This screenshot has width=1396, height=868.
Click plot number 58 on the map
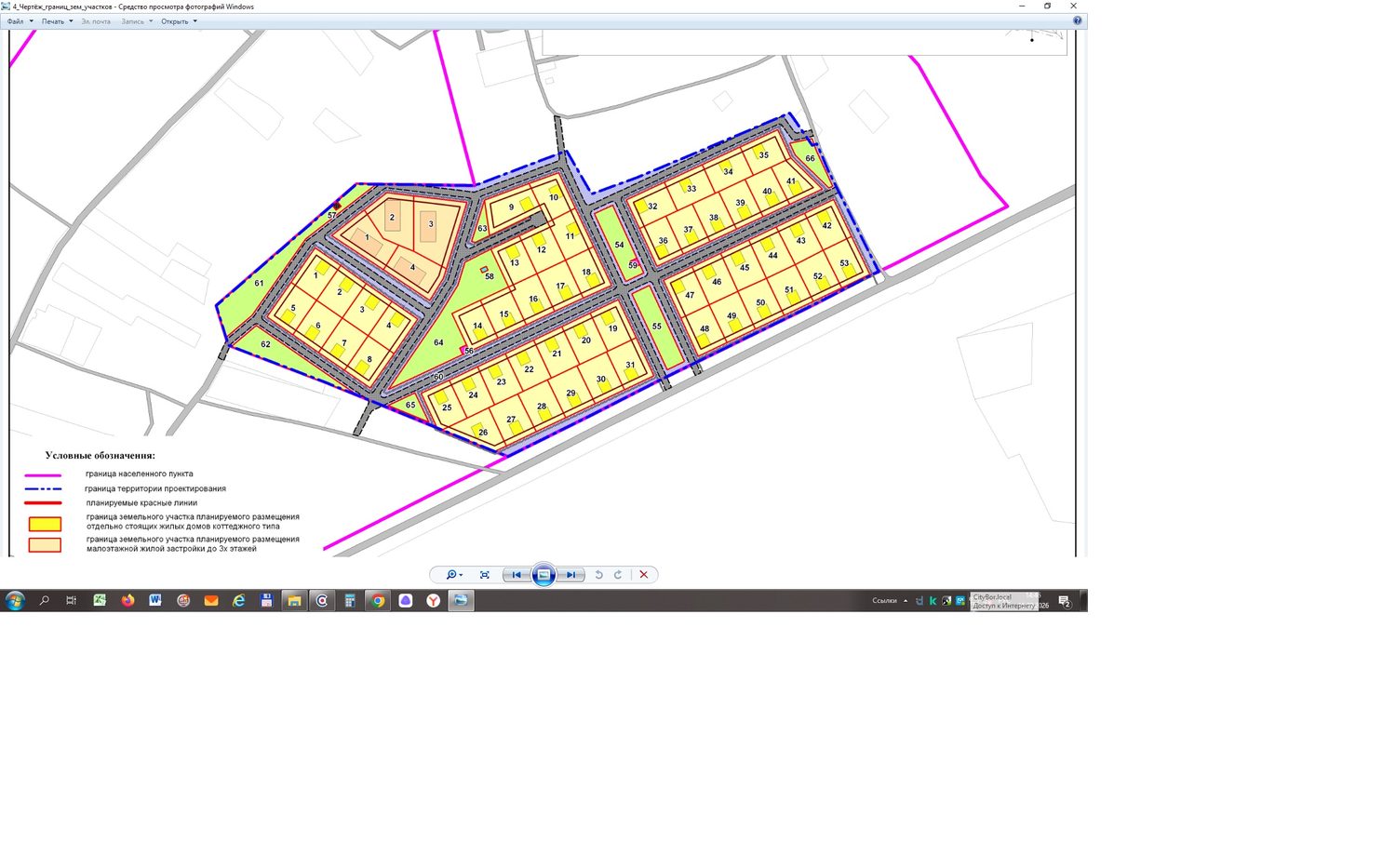coord(490,276)
